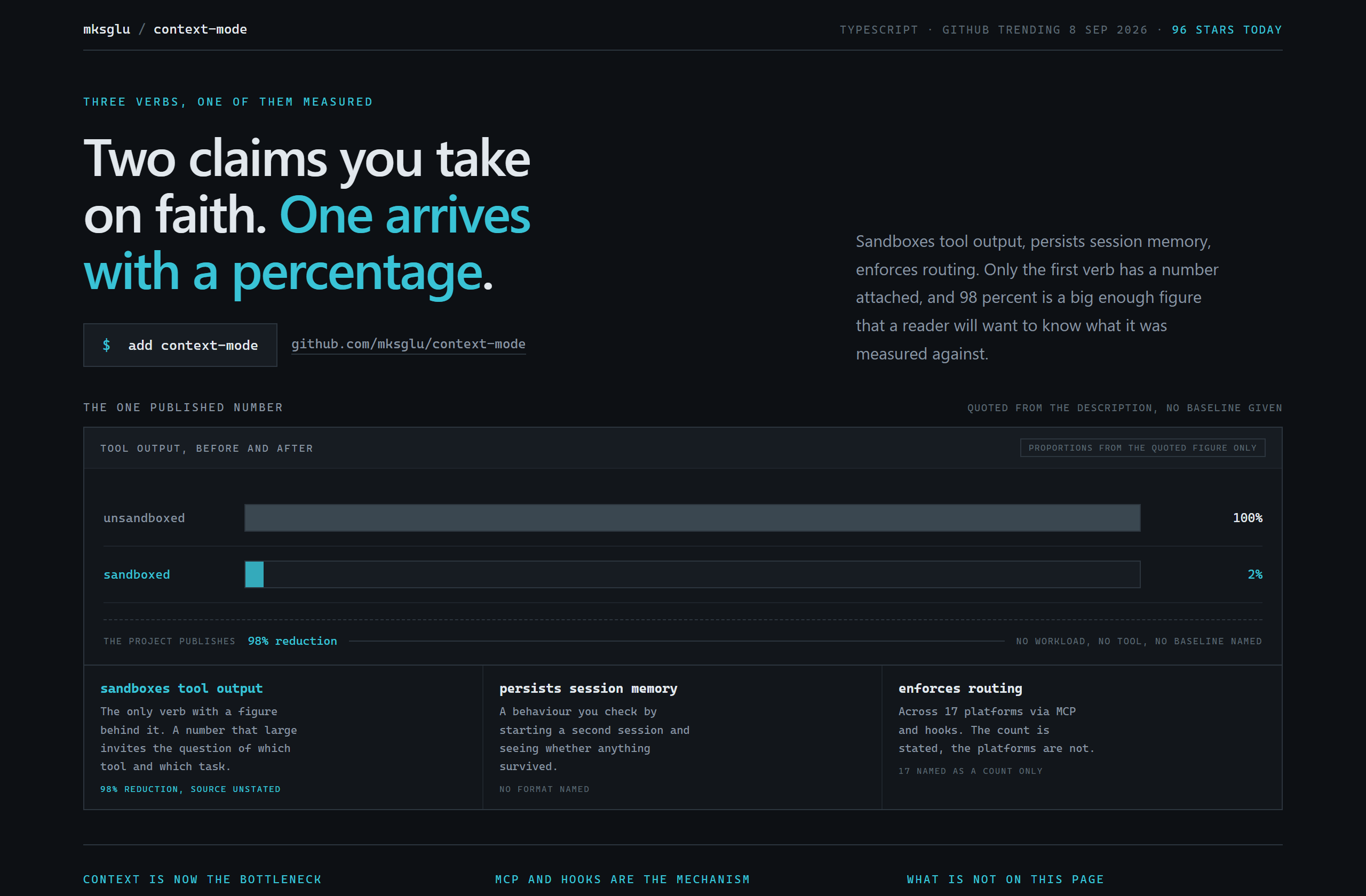Click the 'persists session memory' card heading
Viewport: 1366px width, 896px height.
coord(589,689)
